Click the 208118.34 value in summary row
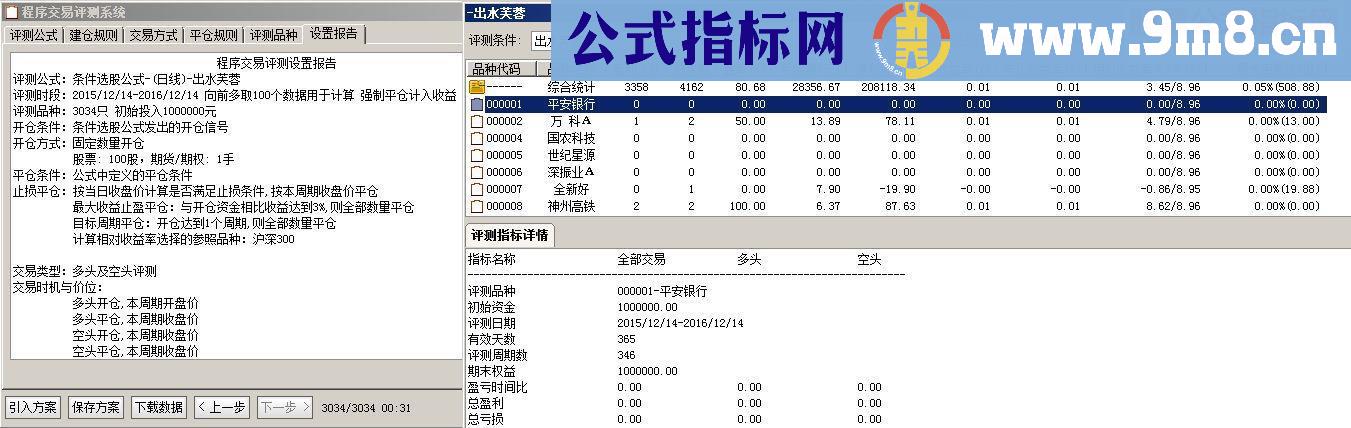The width and height of the screenshot is (1351, 428). point(888,87)
